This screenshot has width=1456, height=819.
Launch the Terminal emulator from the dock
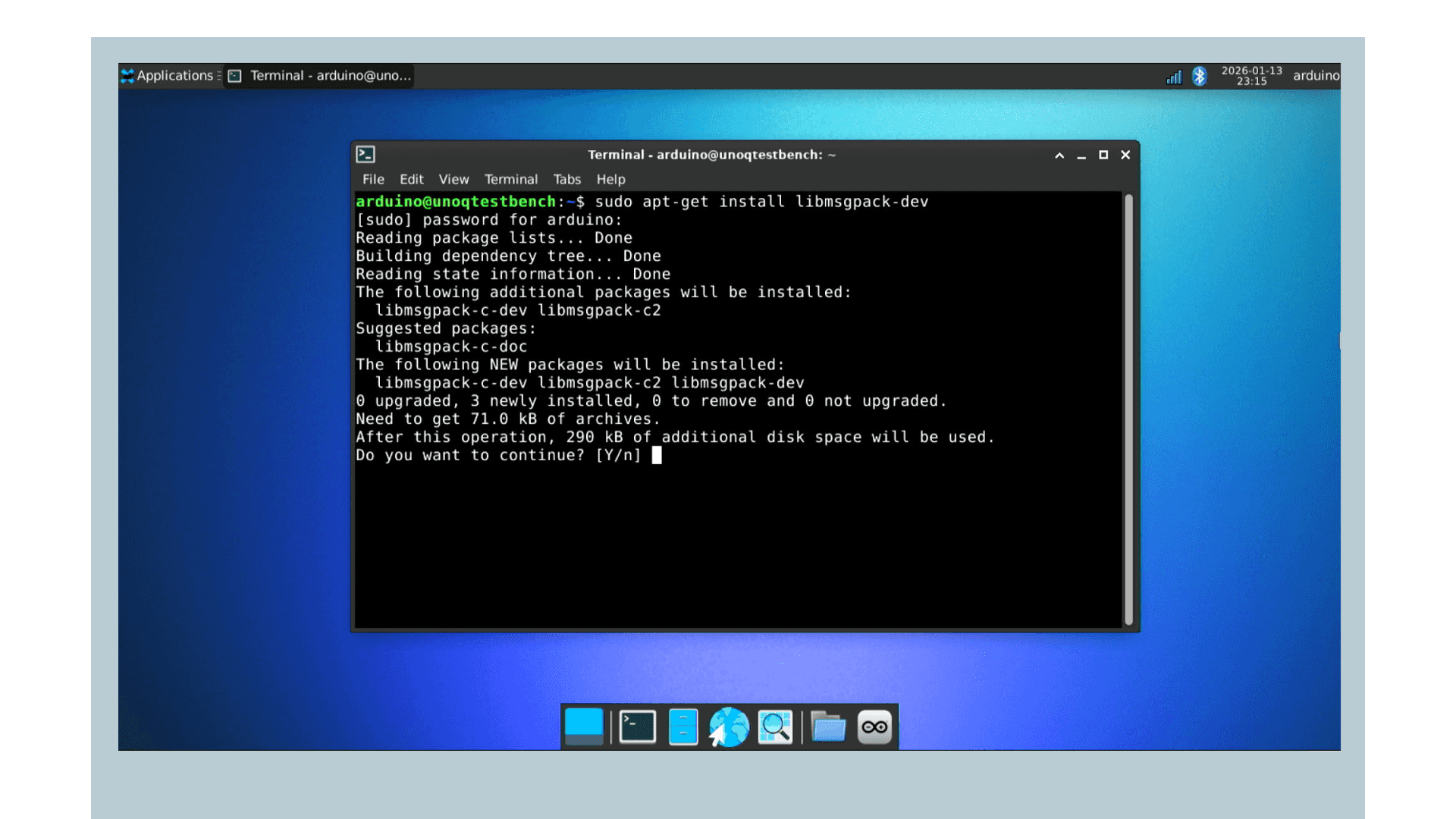click(x=637, y=726)
